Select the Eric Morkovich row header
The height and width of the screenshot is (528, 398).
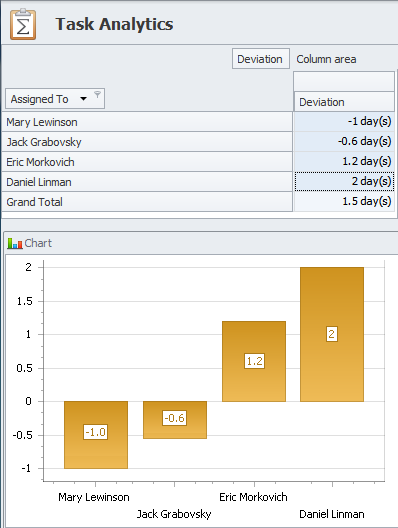tap(147, 162)
